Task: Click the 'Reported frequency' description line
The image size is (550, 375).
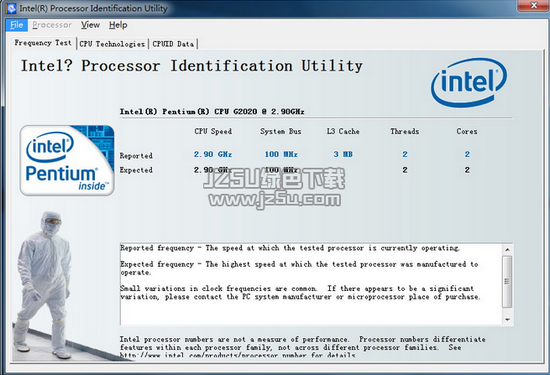Action: pyautogui.click(x=290, y=248)
